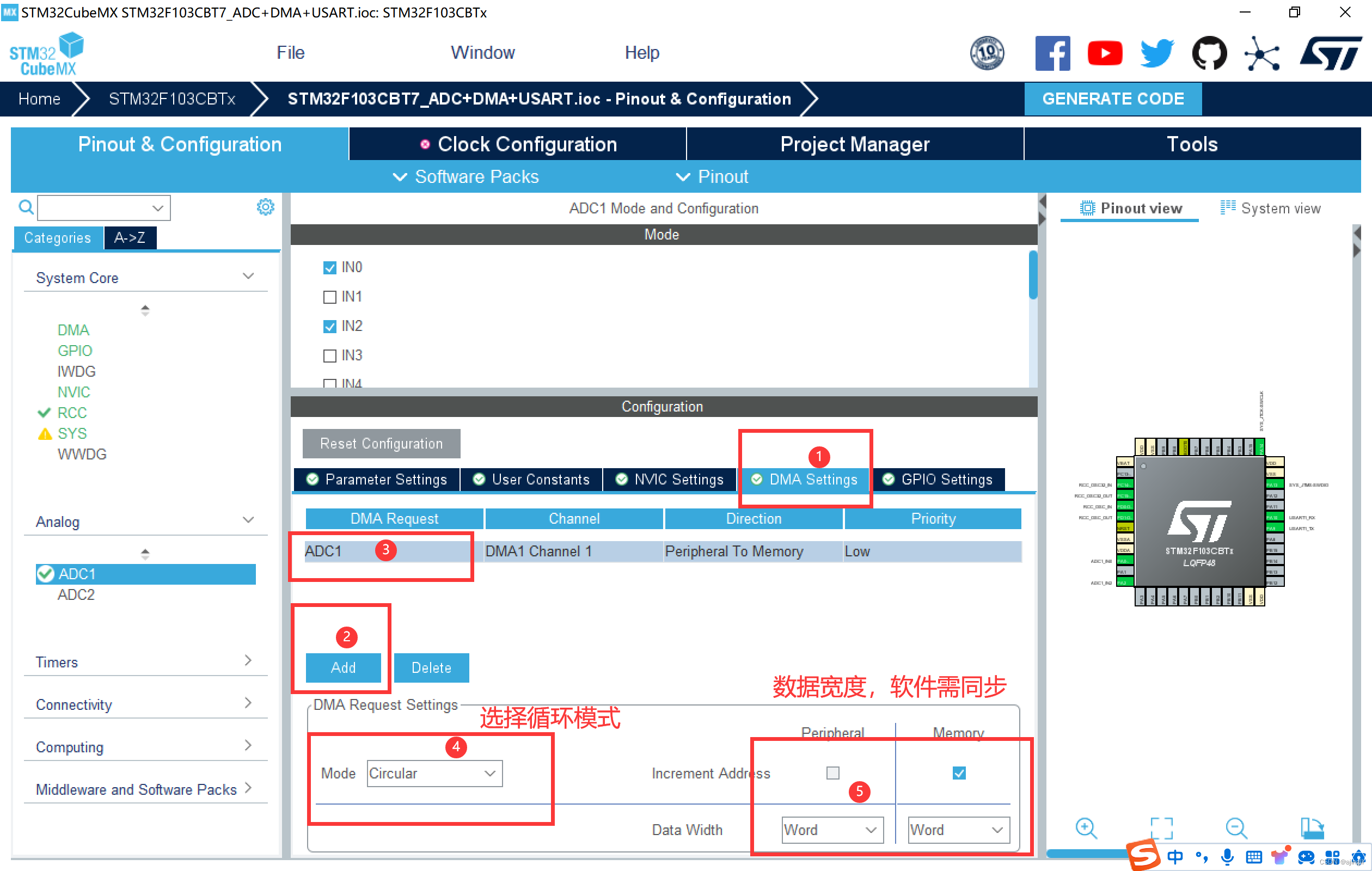Click the zoom in magnifier icon

pyautogui.click(x=1086, y=827)
